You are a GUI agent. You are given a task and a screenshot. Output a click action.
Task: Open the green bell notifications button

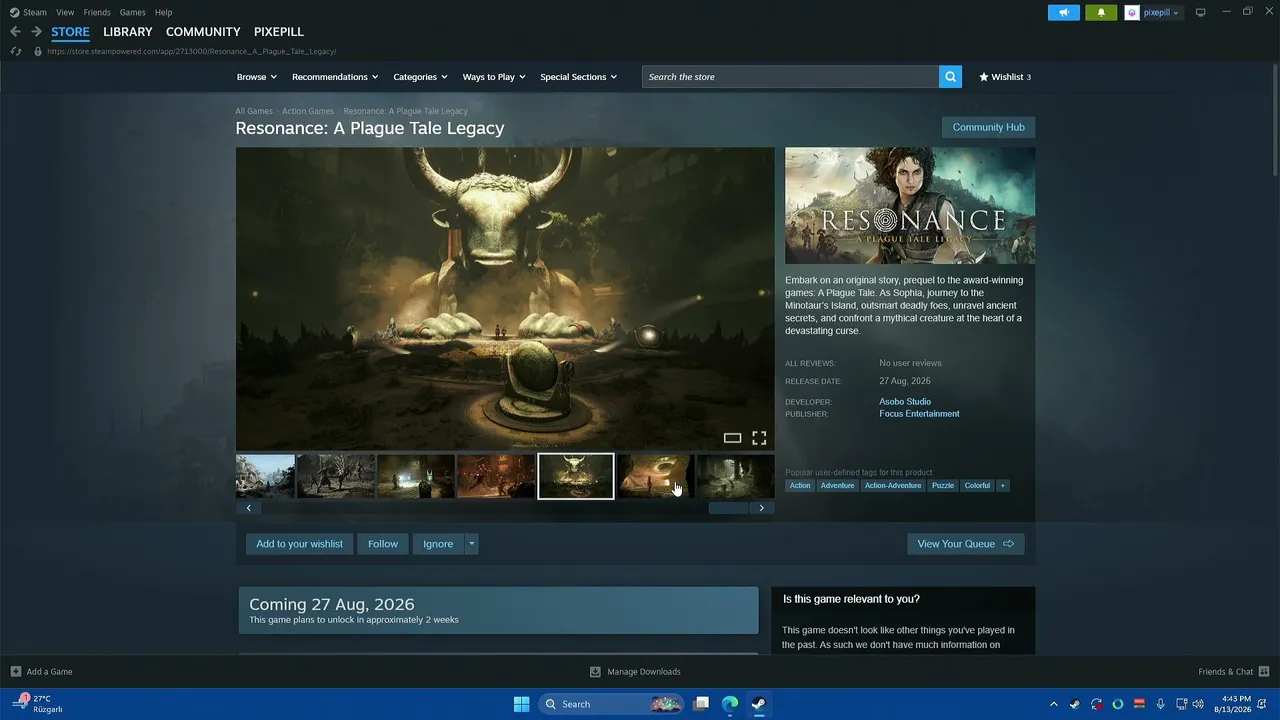click(x=1101, y=12)
